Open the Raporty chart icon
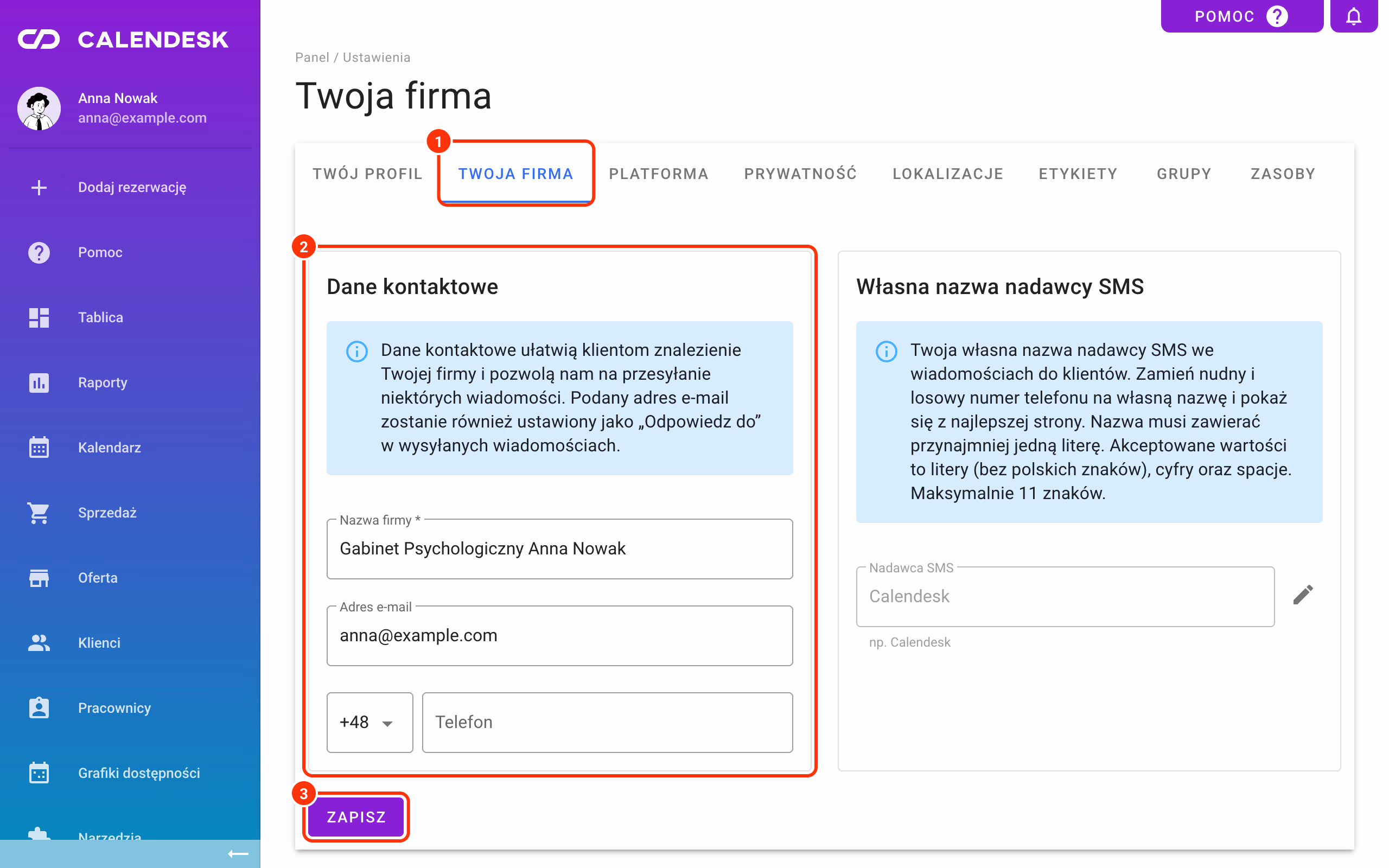The image size is (1389, 868). point(39,382)
